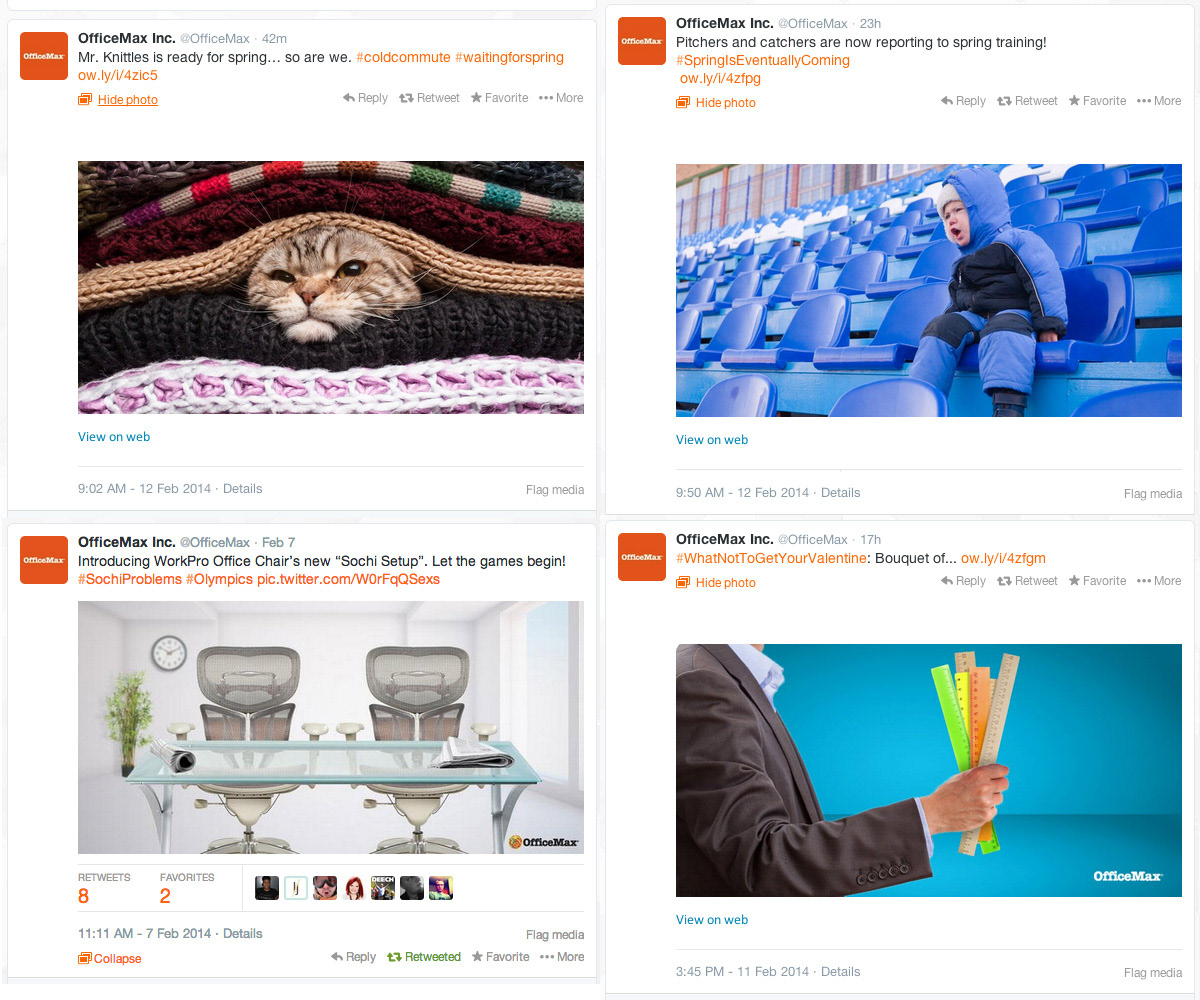Screen dimensions: 1200x1000
Task: Click View on web under cat photo
Action: (114, 437)
